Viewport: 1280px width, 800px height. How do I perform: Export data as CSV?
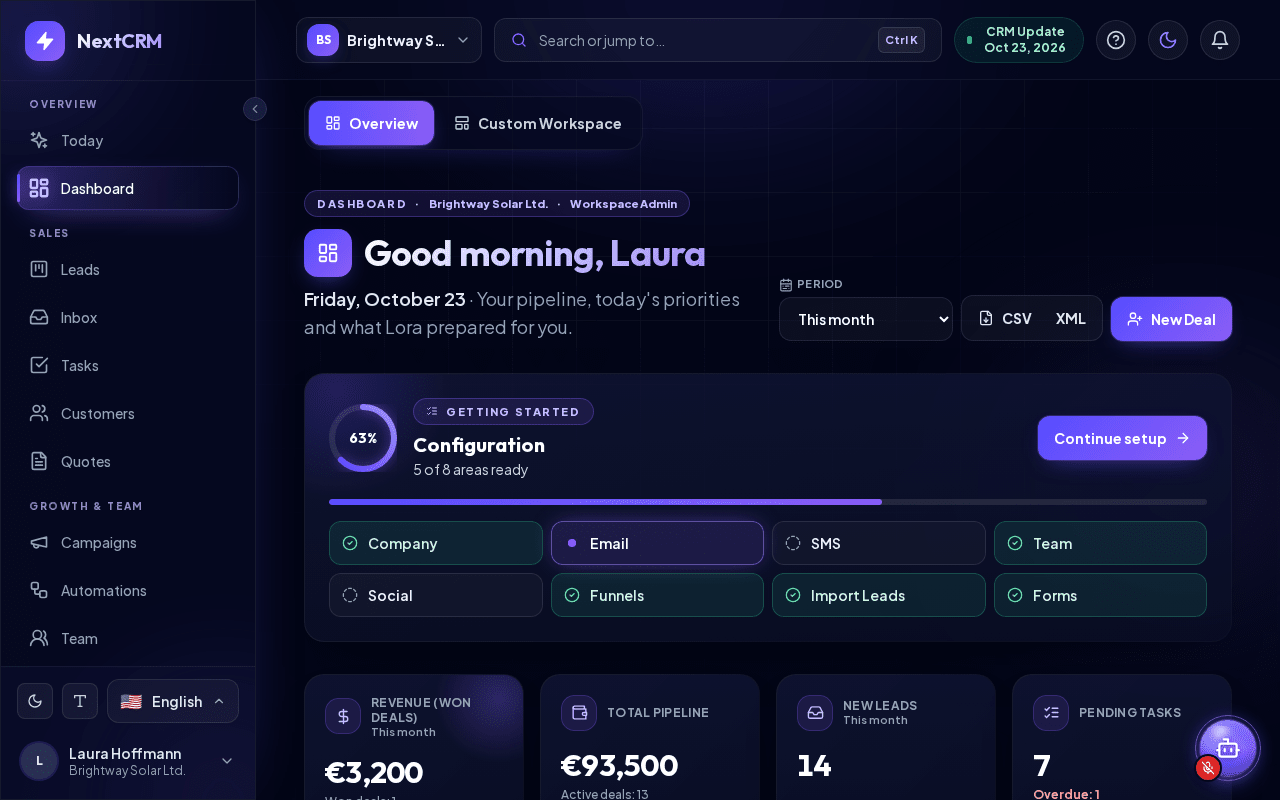tap(1005, 319)
